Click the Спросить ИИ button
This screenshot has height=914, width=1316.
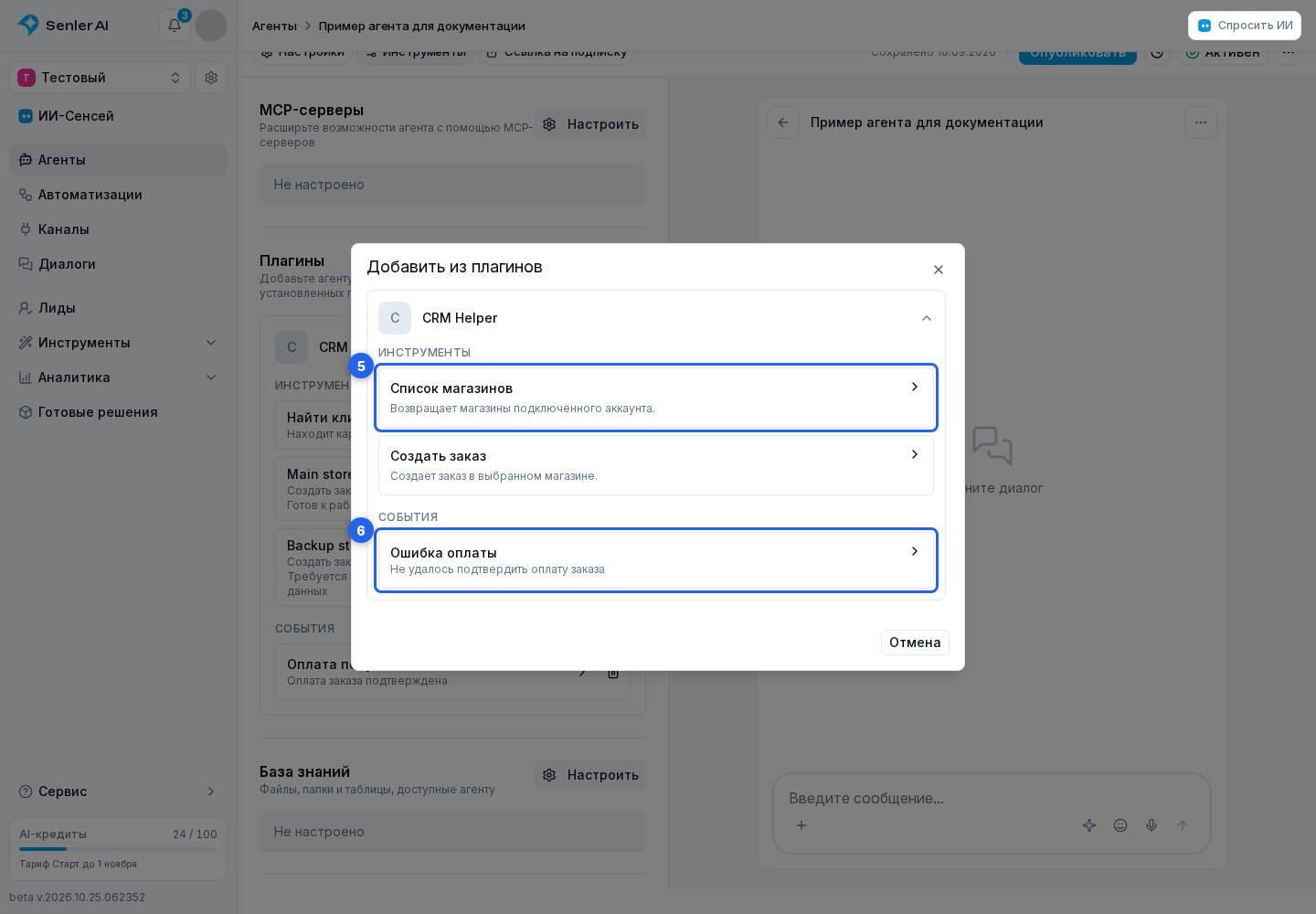point(1245,26)
